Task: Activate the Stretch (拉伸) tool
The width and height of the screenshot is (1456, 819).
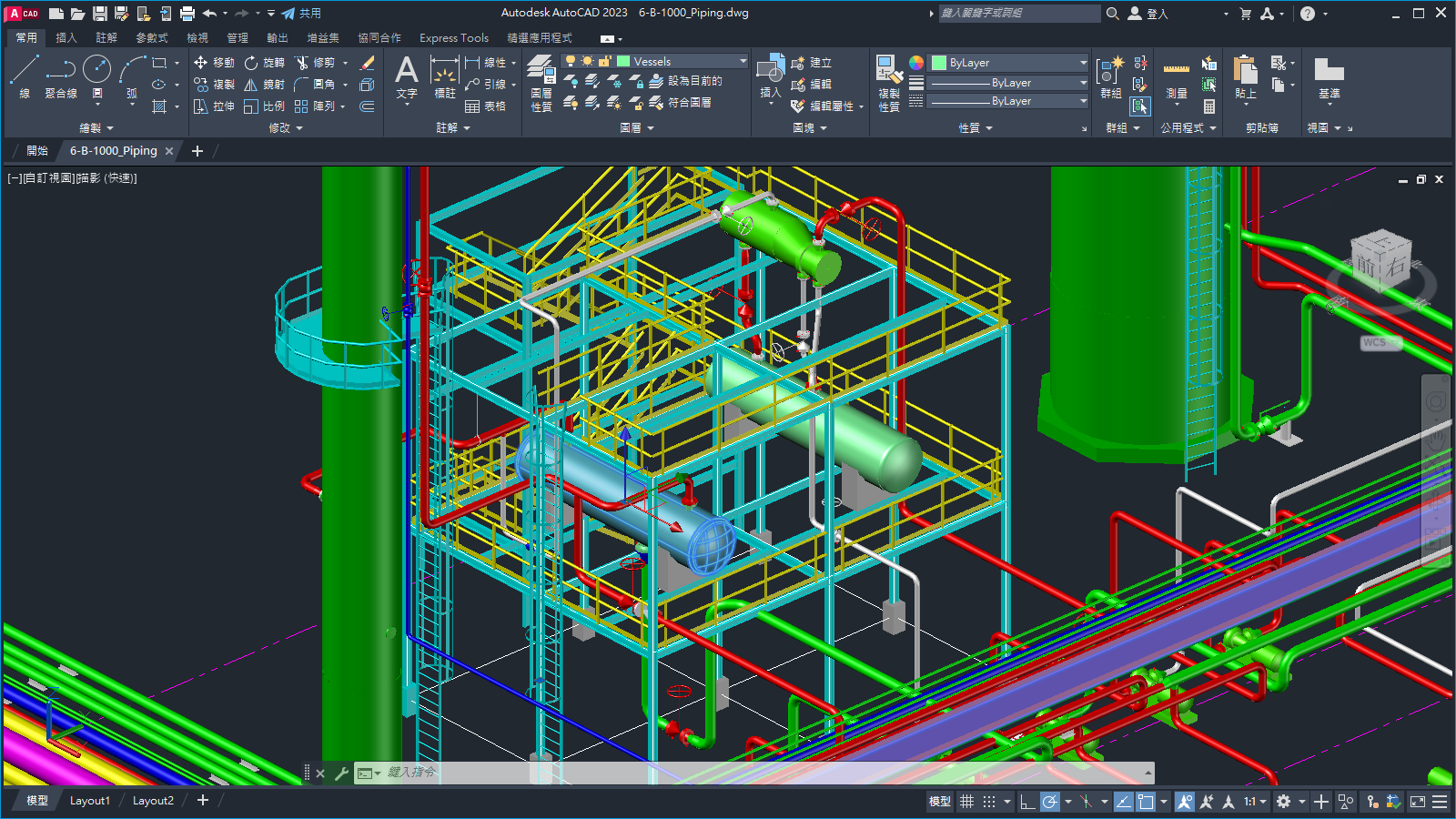Action: pyautogui.click(x=214, y=106)
